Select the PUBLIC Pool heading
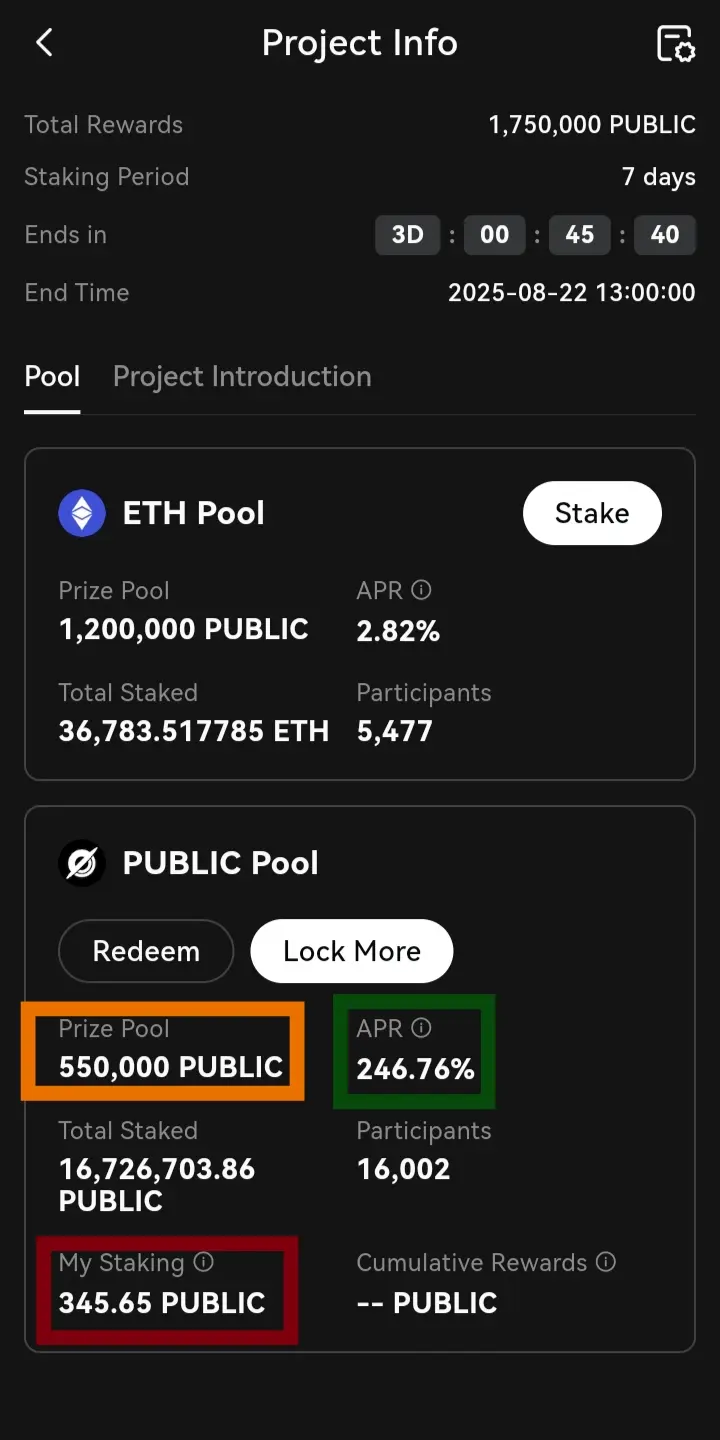Image resolution: width=720 pixels, height=1440 pixels. point(221,863)
